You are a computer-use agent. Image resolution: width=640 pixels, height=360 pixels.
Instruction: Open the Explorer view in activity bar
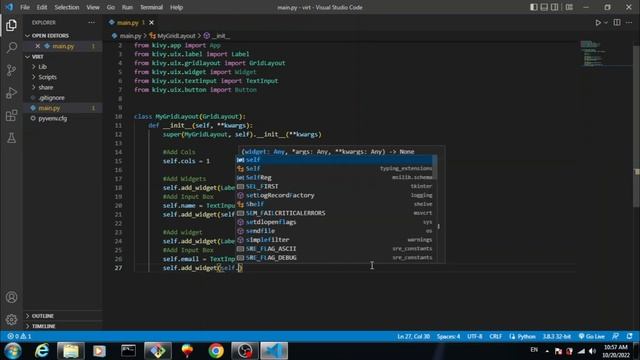pos(11,25)
